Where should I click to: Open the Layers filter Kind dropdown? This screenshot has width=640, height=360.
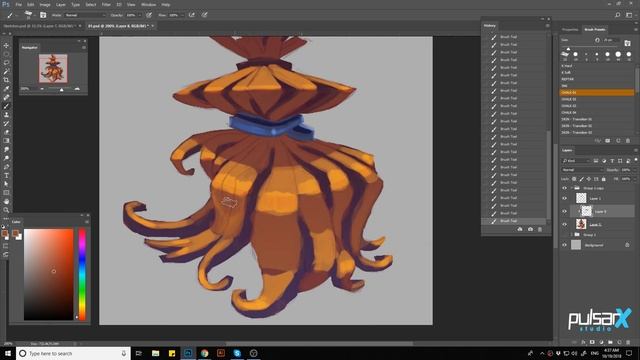(x=576, y=161)
